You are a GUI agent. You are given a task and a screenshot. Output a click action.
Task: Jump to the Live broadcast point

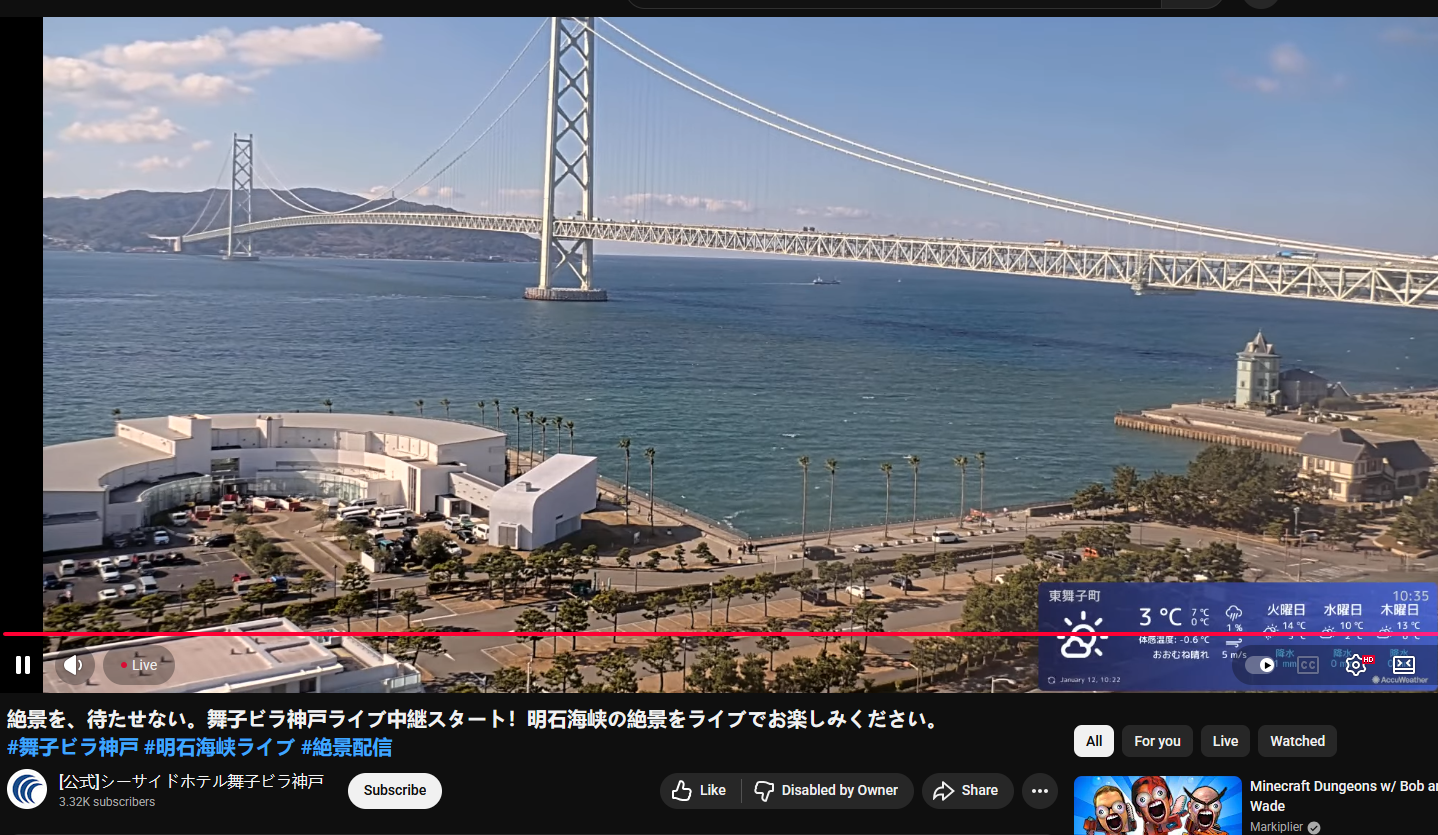139,665
